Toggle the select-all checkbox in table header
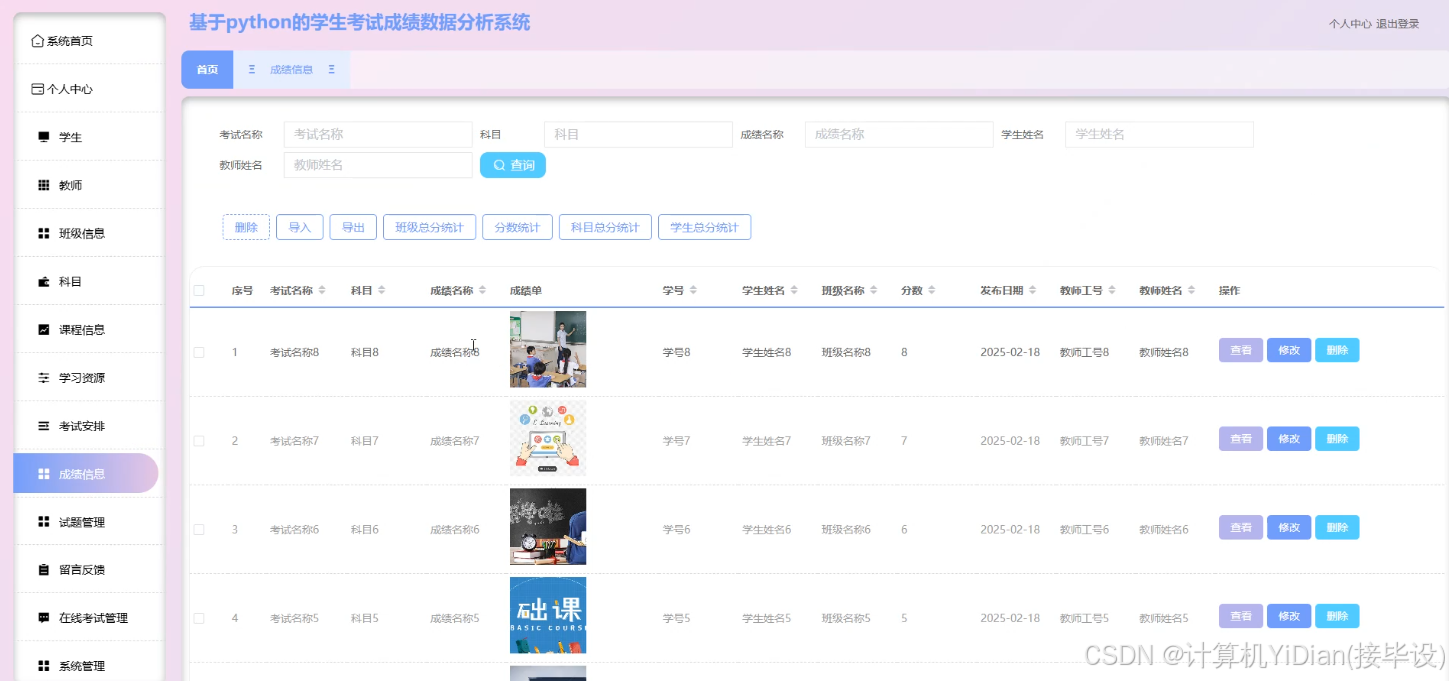 coord(198,290)
